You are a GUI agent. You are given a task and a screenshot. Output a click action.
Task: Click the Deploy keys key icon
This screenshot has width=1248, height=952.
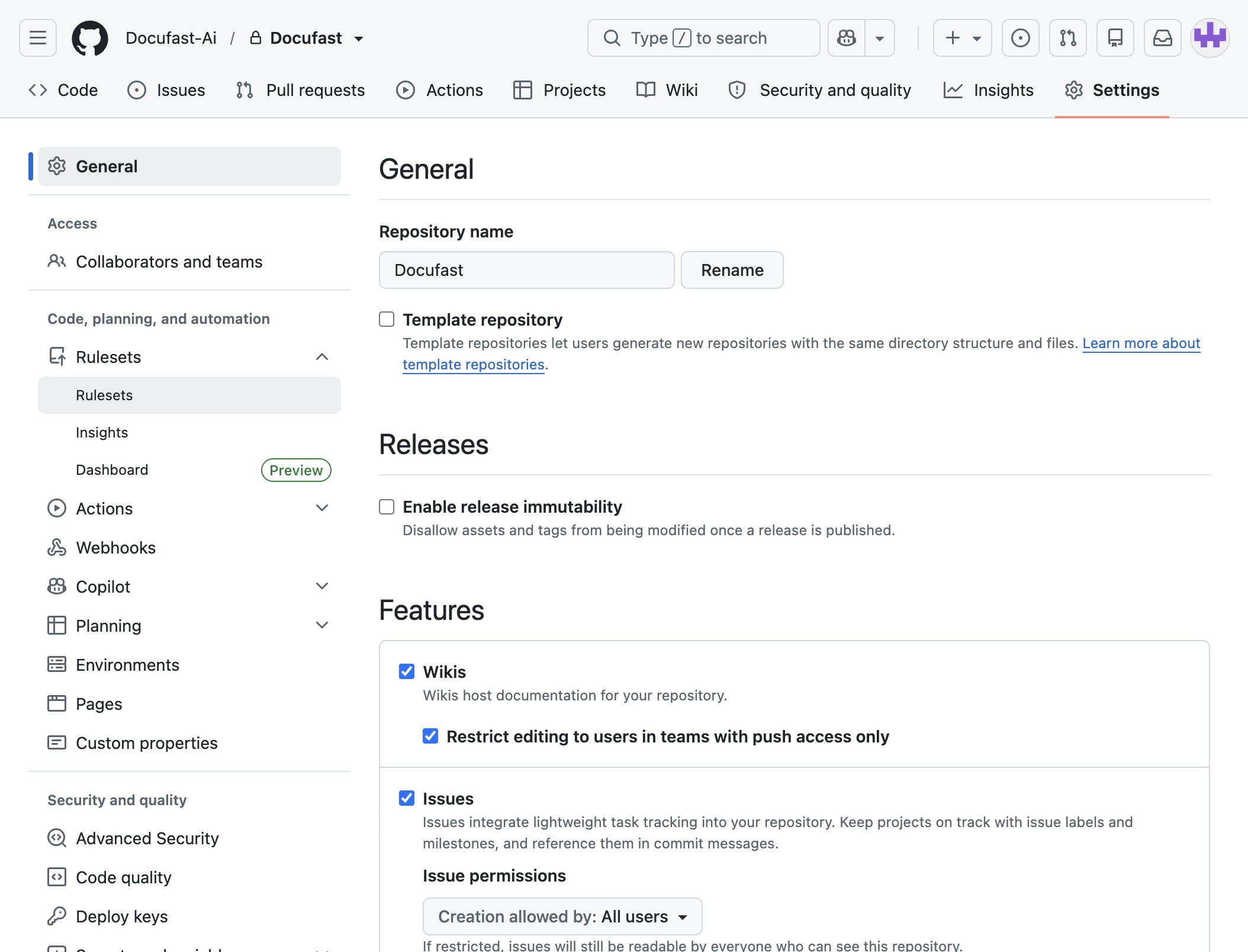point(57,916)
